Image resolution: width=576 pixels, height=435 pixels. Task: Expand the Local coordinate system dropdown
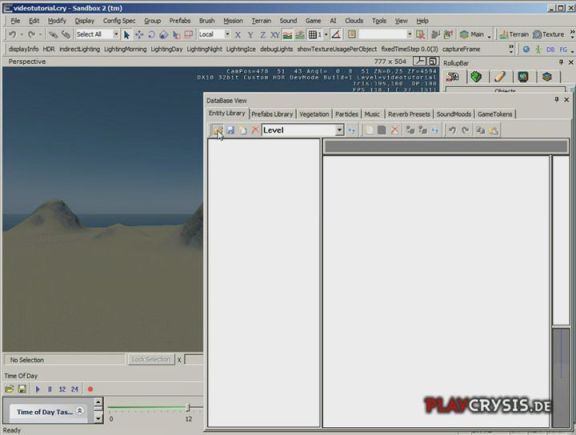(x=227, y=35)
